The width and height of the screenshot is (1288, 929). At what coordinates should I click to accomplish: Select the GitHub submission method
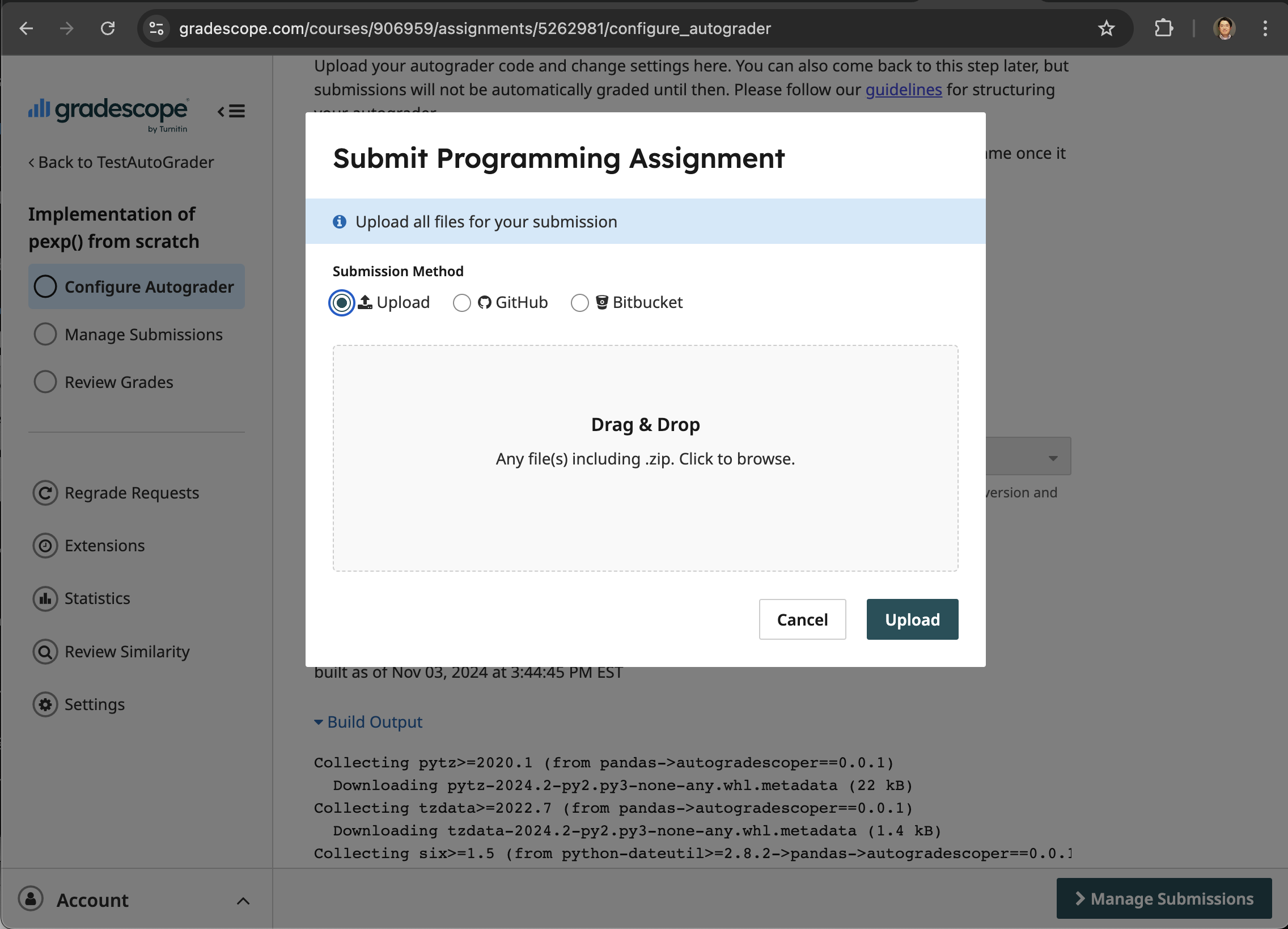(461, 302)
